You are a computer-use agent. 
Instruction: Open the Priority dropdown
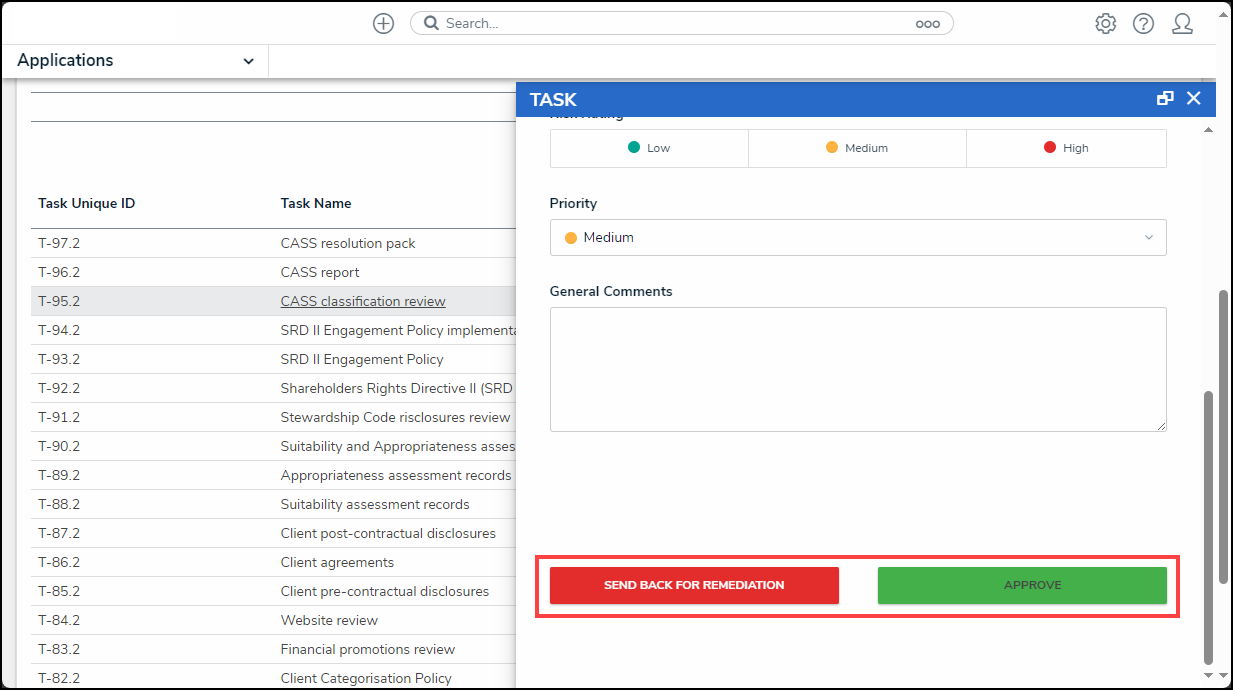pyautogui.click(x=857, y=238)
